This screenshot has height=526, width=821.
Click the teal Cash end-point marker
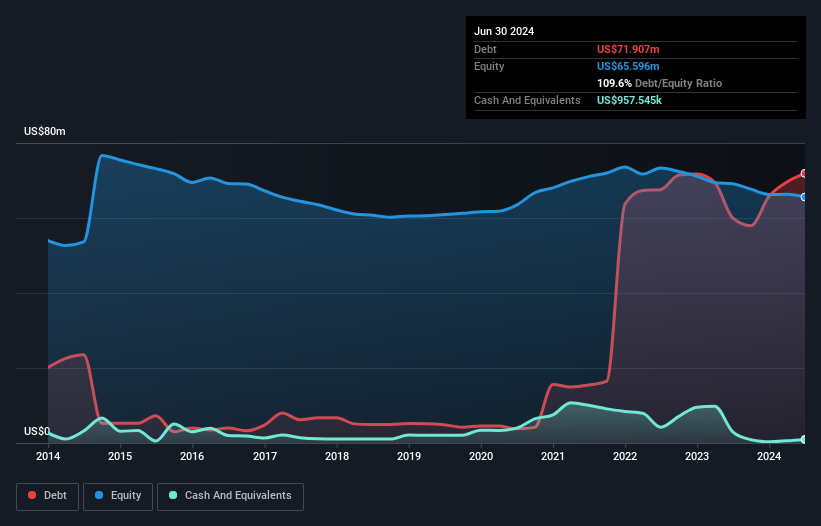[804, 439]
